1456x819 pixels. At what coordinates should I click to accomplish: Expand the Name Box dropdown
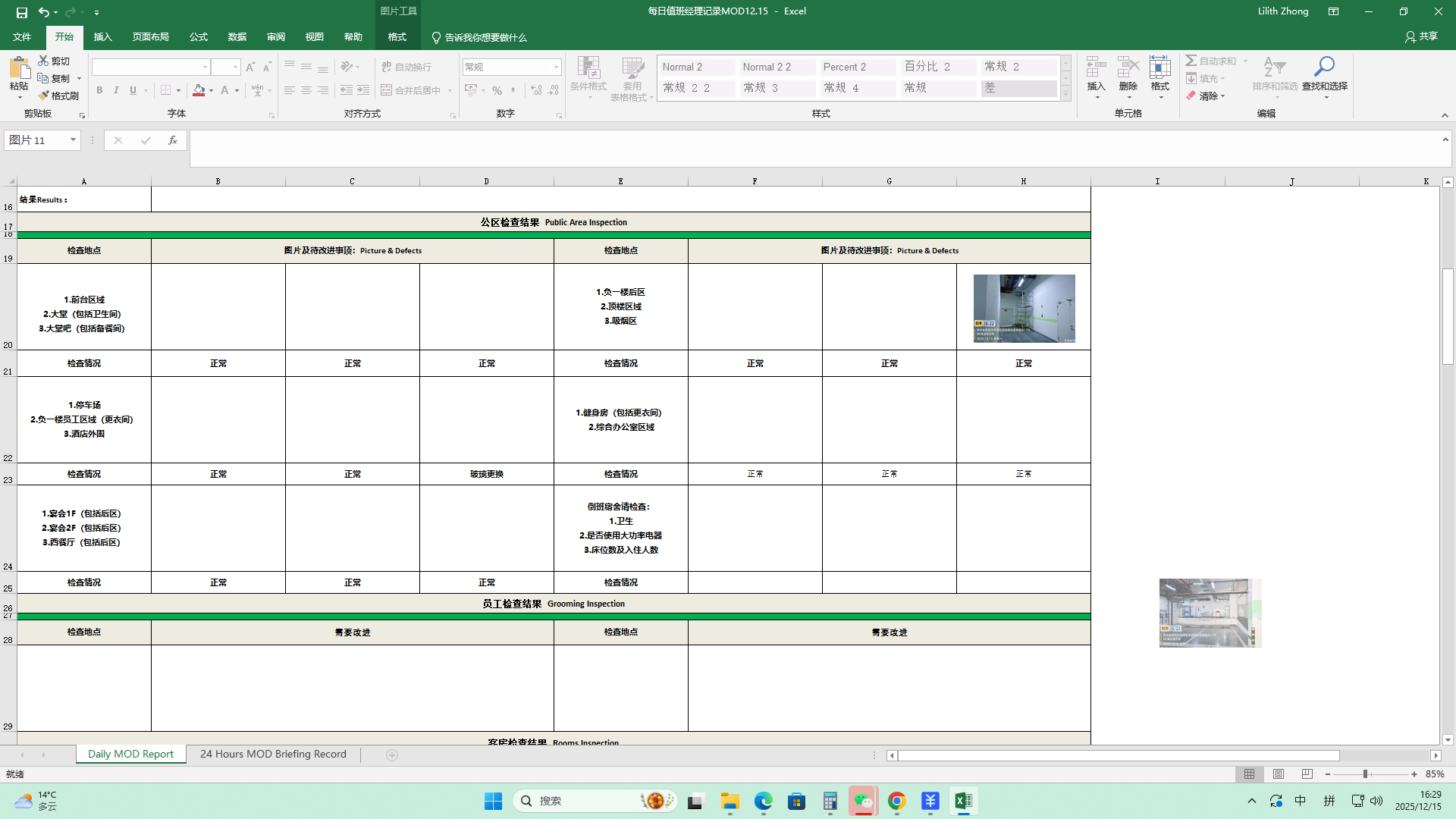tap(73, 140)
